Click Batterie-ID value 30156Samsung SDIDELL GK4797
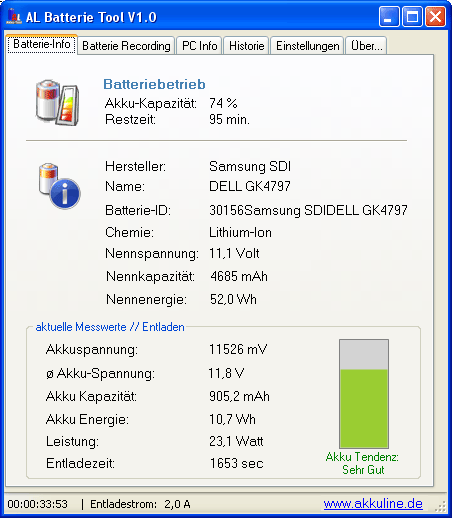Screen dimensions: 452x518 click(308, 210)
